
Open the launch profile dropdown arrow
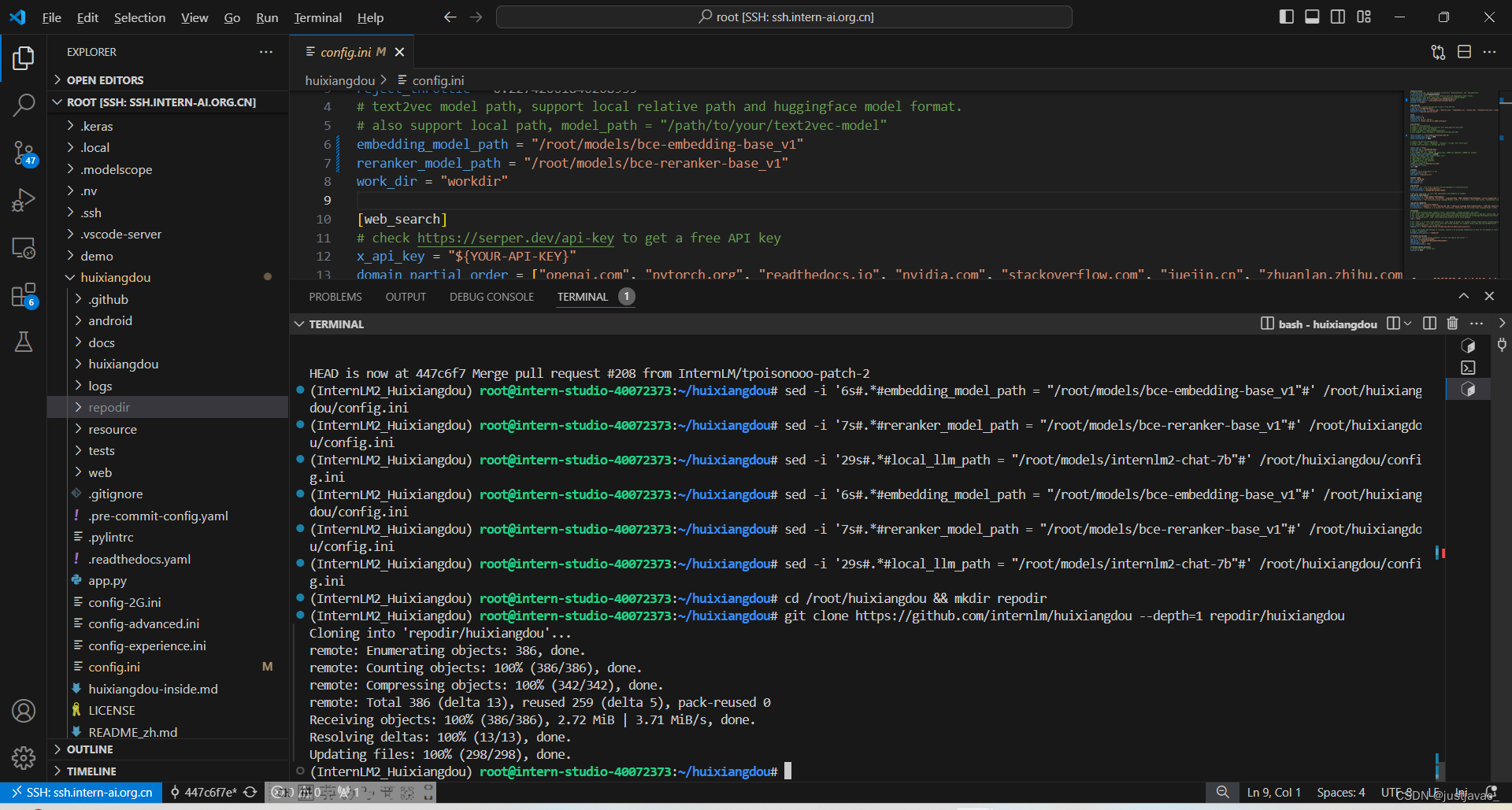pyautogui.click(x=1407, y=324)
